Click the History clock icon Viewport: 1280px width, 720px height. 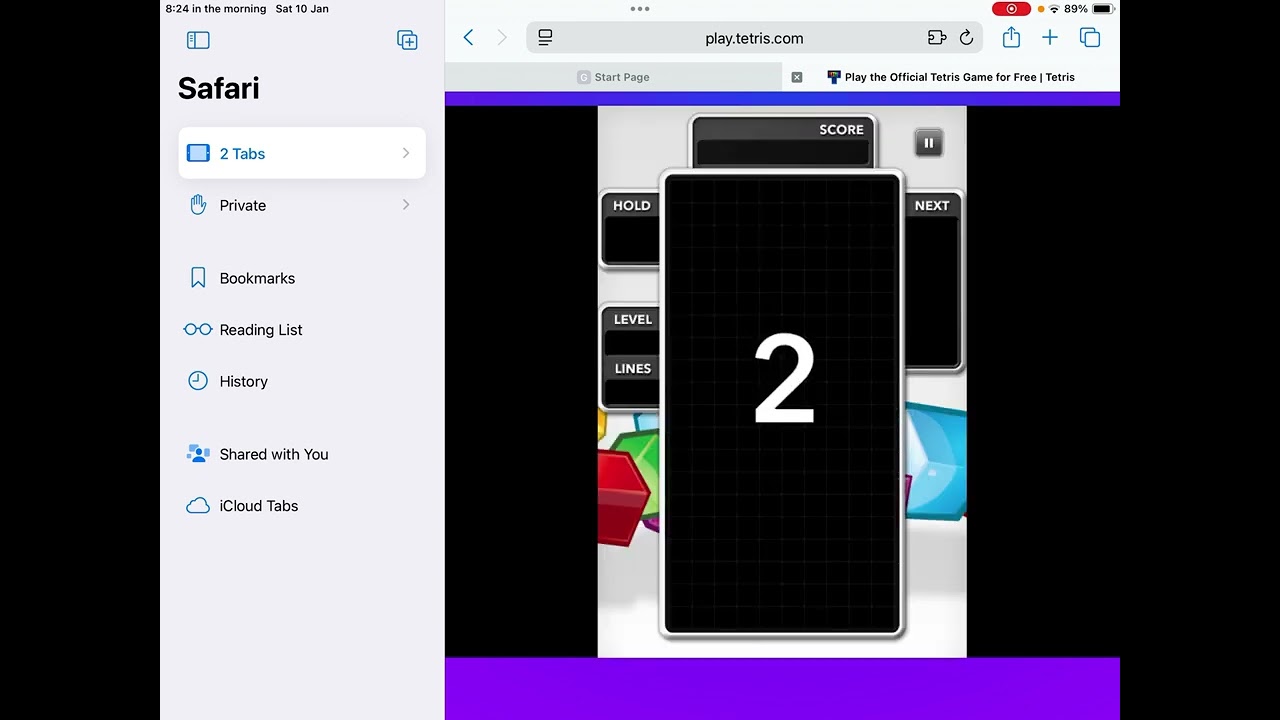[x=198, y=381]
